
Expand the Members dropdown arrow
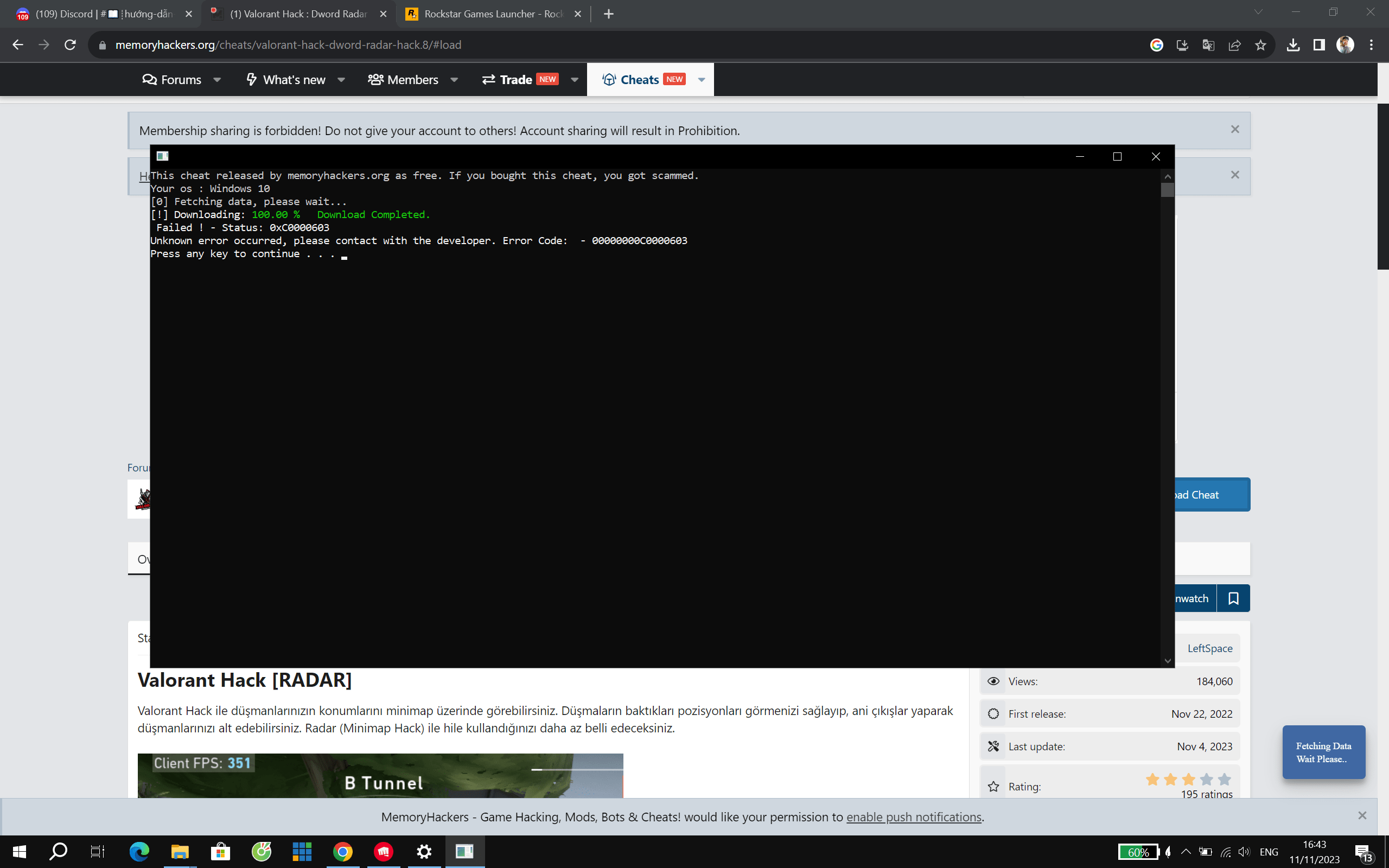pyautogui.click(x=454, y=80)
